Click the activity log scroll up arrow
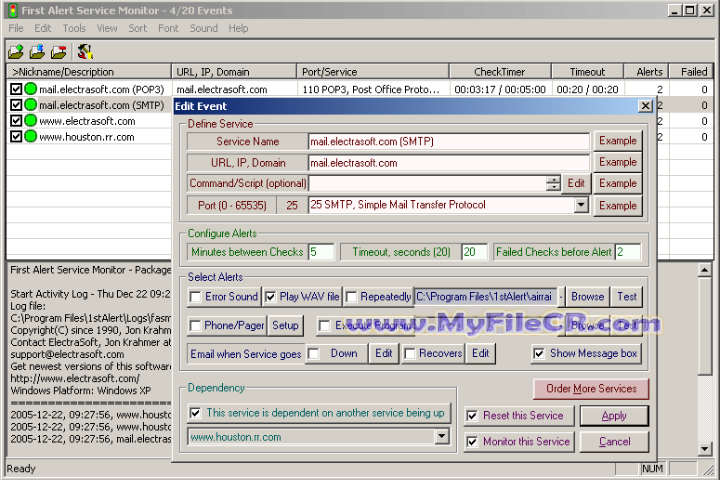The image size is (720, 480). [x=705, y=270]
